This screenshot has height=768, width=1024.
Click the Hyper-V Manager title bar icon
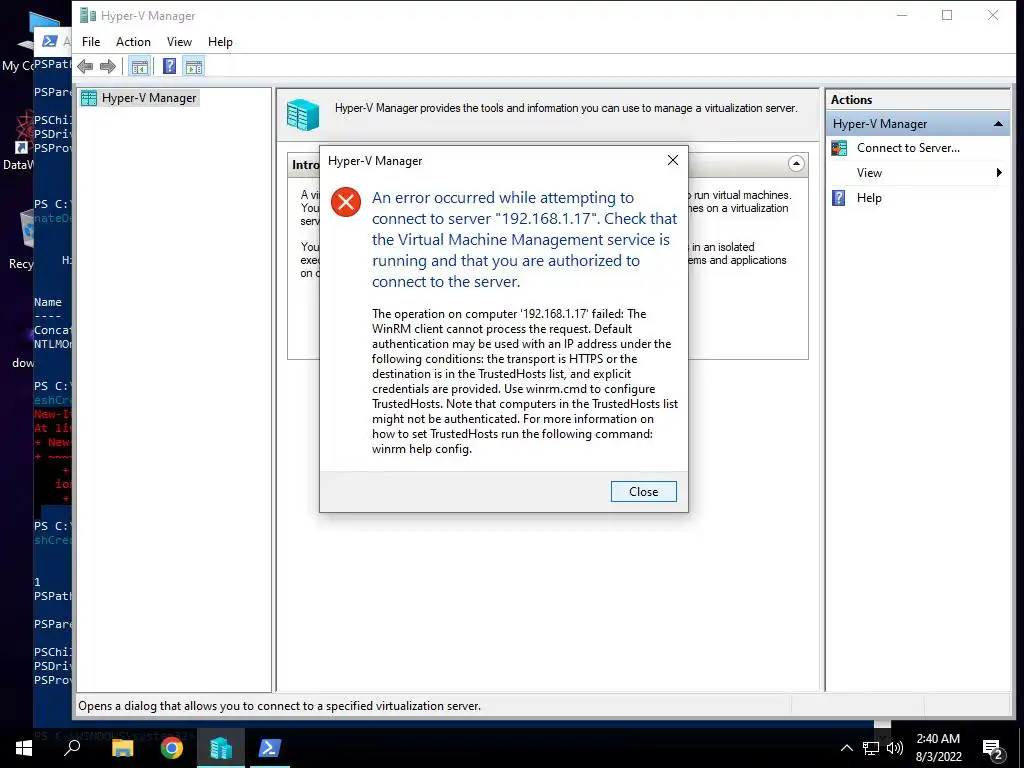tap(88, 15)
